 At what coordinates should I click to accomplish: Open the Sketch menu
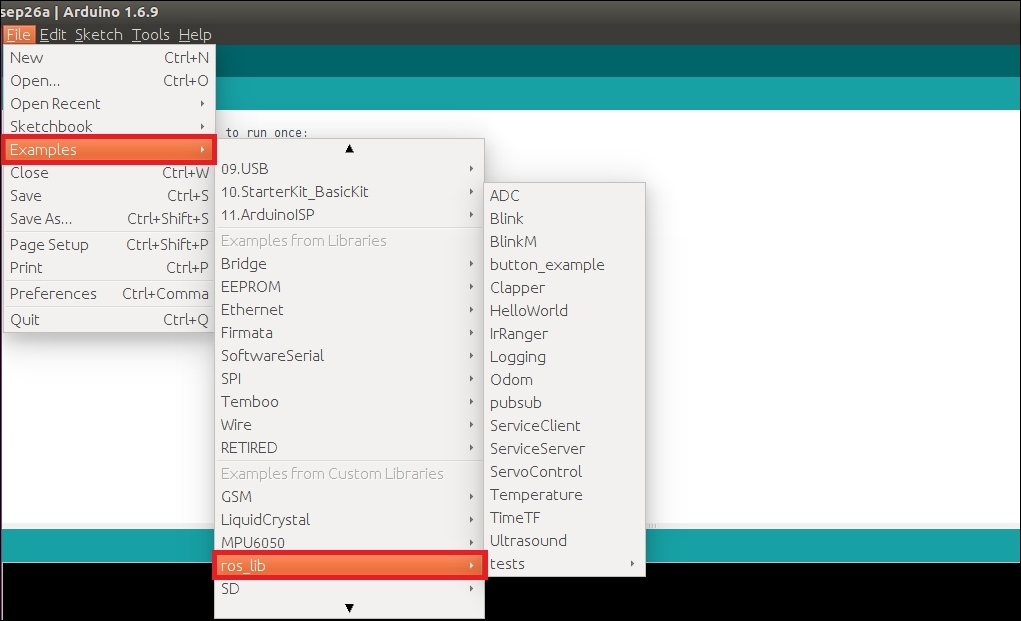tap(98, 34)
